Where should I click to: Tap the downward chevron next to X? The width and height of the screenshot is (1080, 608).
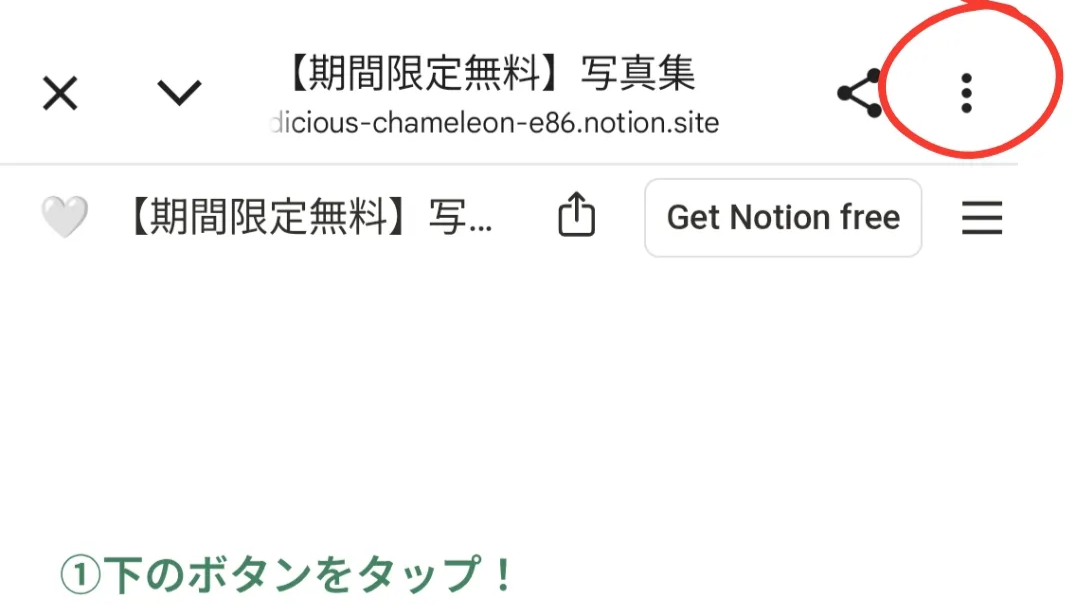tap(179, 92)
